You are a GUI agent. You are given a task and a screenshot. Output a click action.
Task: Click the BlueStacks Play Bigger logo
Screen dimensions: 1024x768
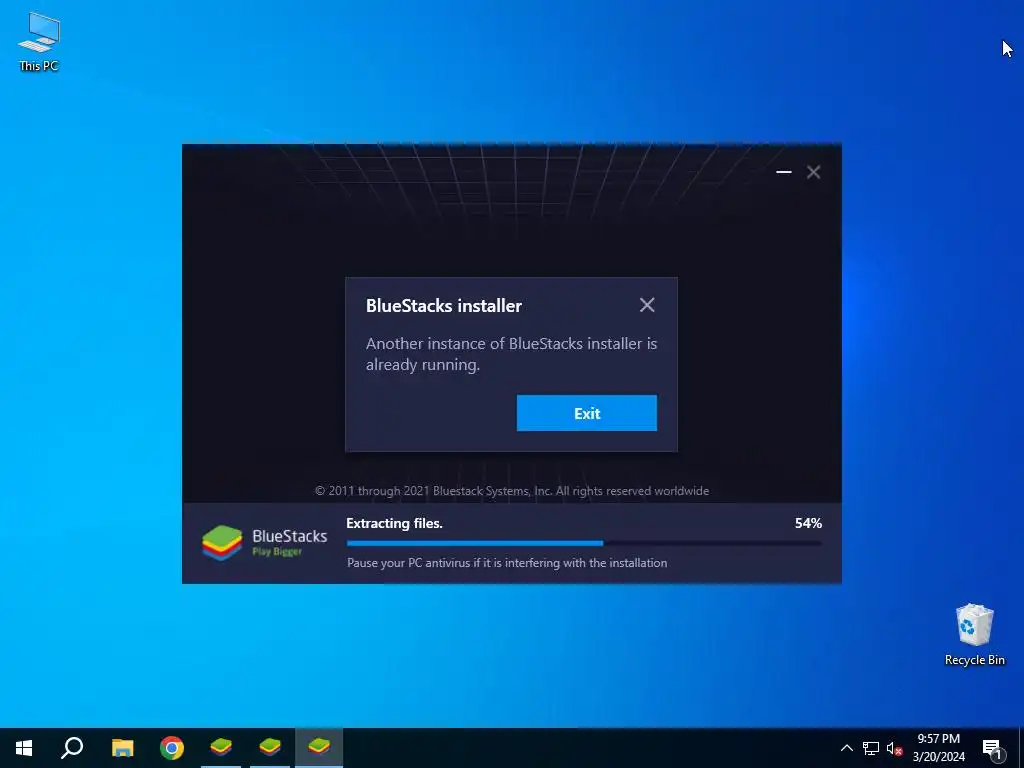coord(264,543)
